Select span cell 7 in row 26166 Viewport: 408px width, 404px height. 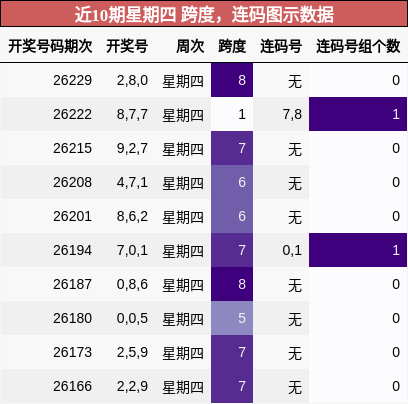(232, 386)
